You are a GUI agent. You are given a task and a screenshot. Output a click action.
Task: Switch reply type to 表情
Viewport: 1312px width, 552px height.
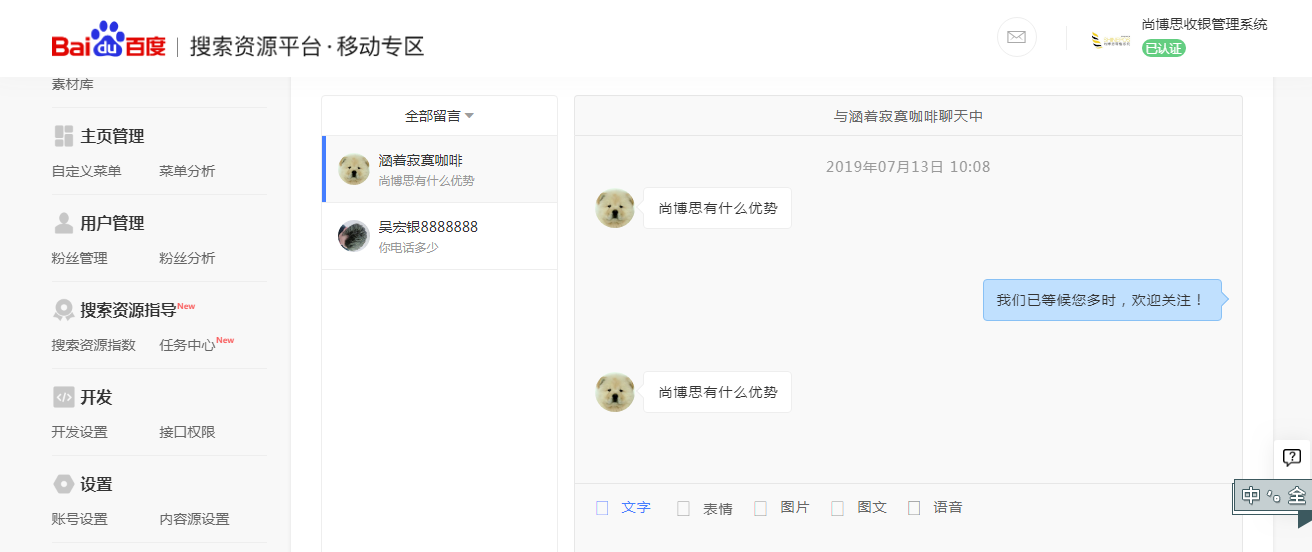click(x=718, y=508)
